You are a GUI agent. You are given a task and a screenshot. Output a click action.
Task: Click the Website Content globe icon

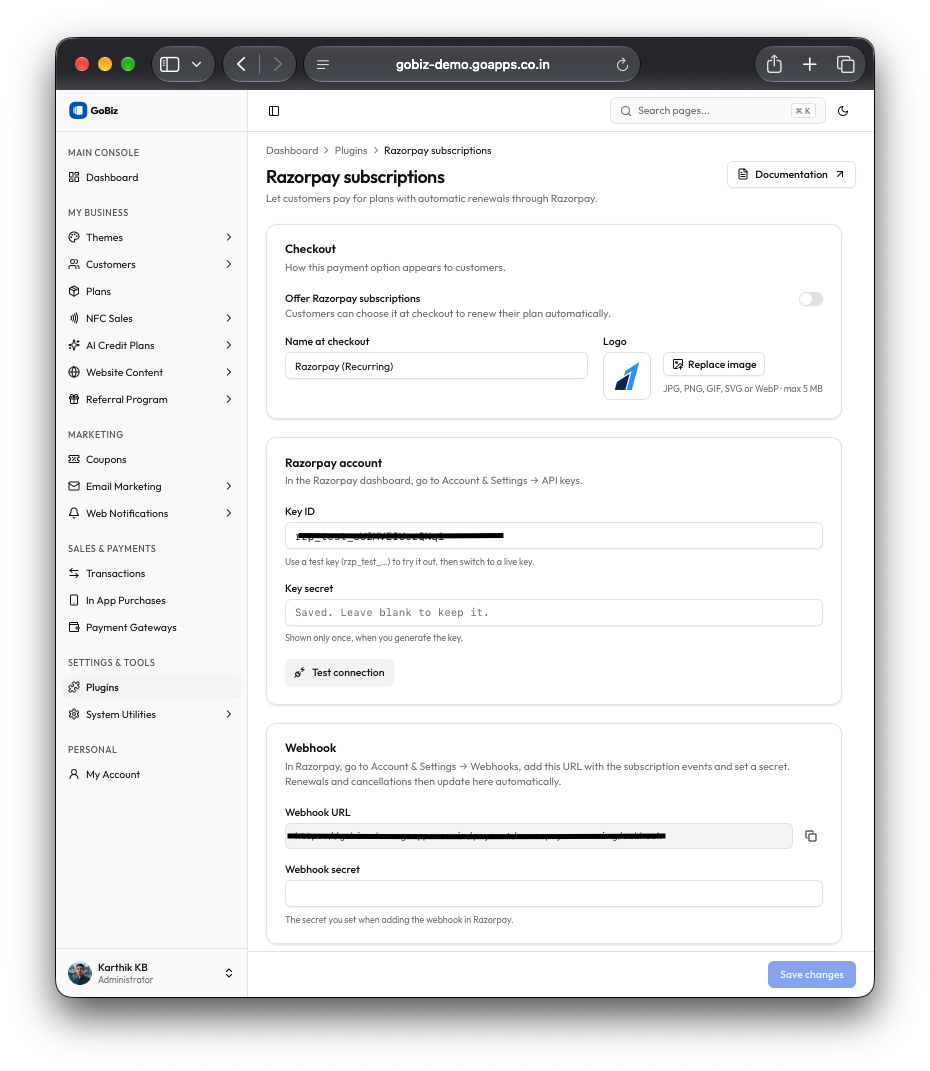click(74, 372)
